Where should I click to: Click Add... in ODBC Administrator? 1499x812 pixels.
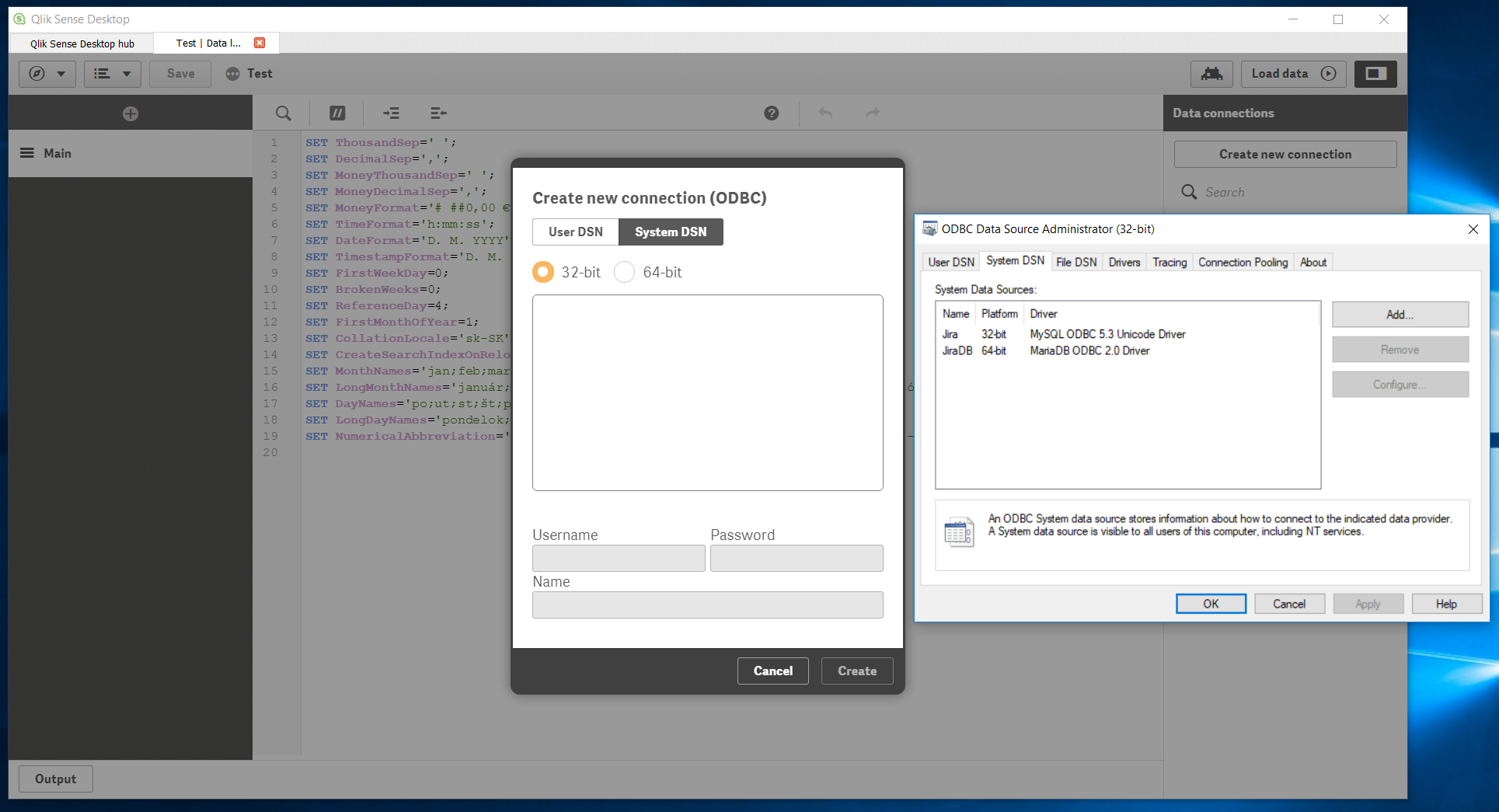(1400, 315)
